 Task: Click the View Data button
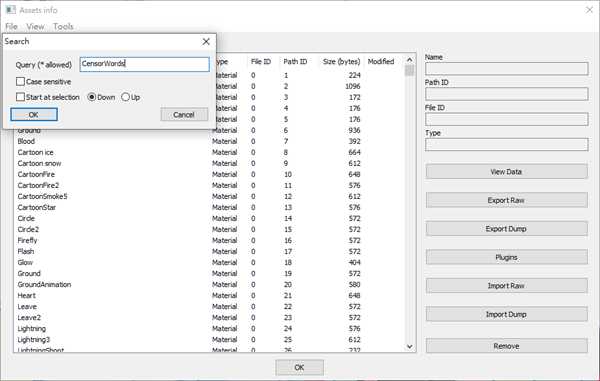coord(506,172)
